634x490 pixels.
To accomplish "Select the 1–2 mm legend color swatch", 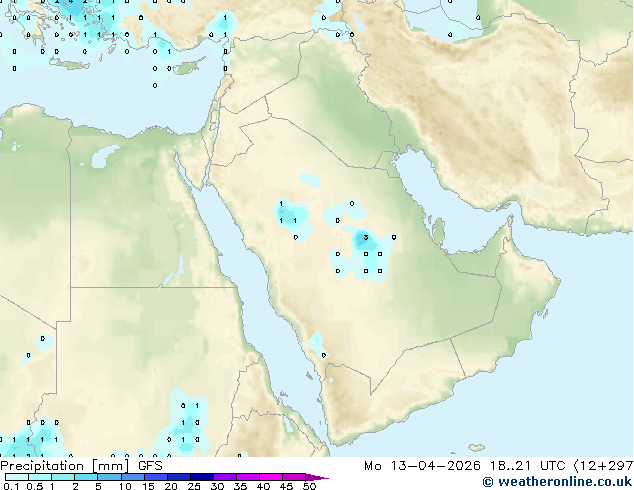I will pyautogui.click(x=63, y=477).
